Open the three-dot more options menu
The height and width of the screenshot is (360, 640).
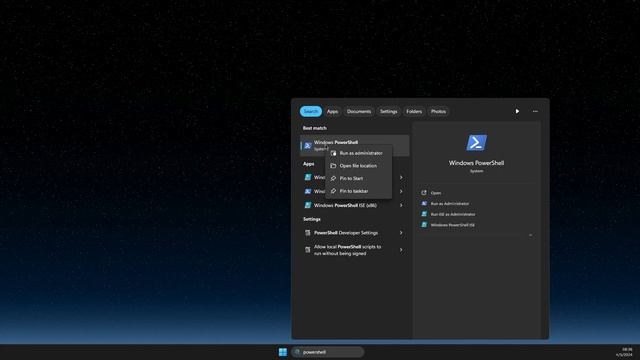[x=535, y=111]
